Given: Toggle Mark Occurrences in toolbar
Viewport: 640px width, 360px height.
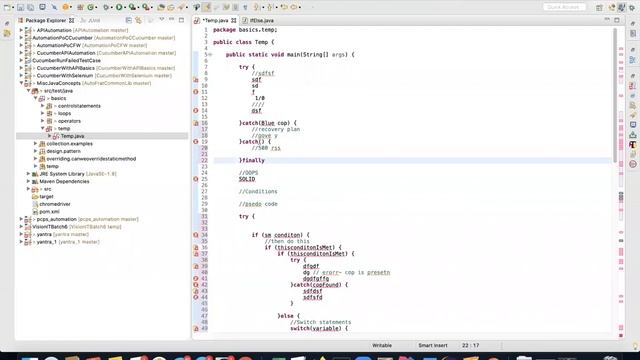Looking at the screenshot, I should point(207,7).
